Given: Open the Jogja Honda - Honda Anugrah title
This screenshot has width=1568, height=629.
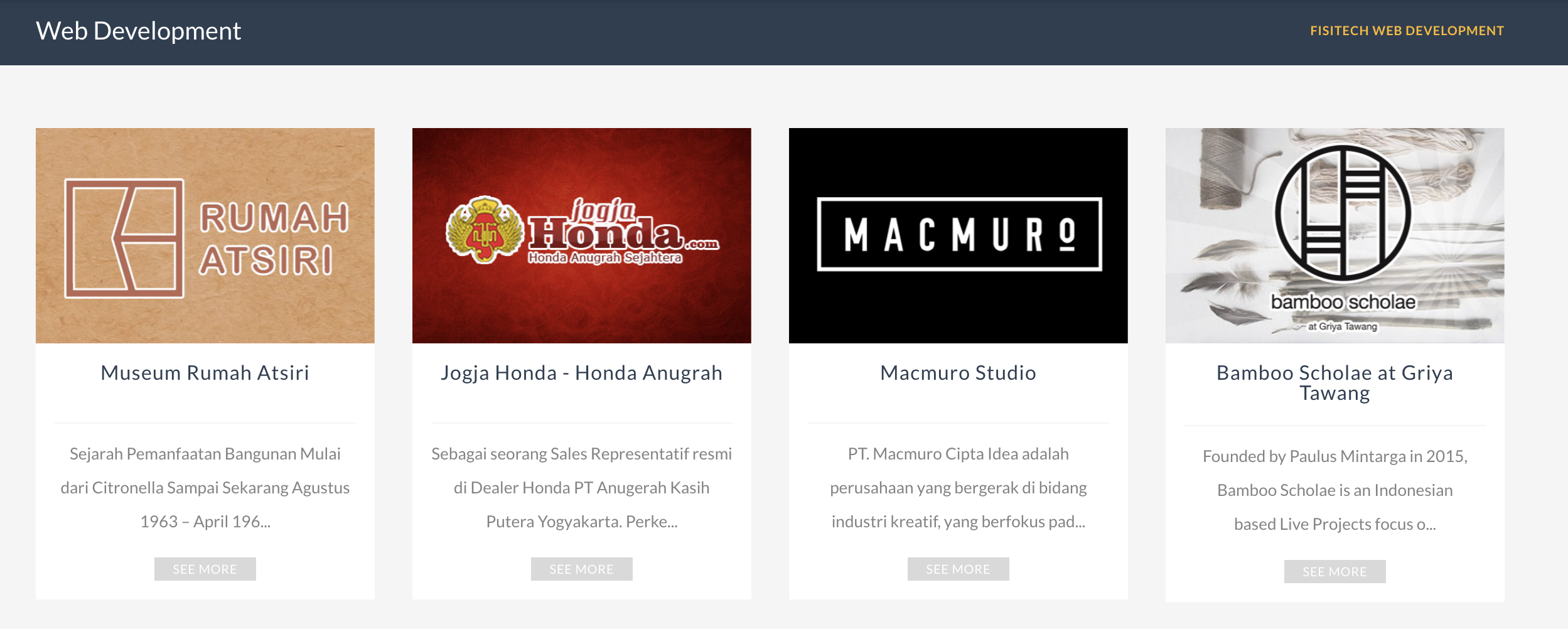Looking at the screenshot, I should click(582, 373).
